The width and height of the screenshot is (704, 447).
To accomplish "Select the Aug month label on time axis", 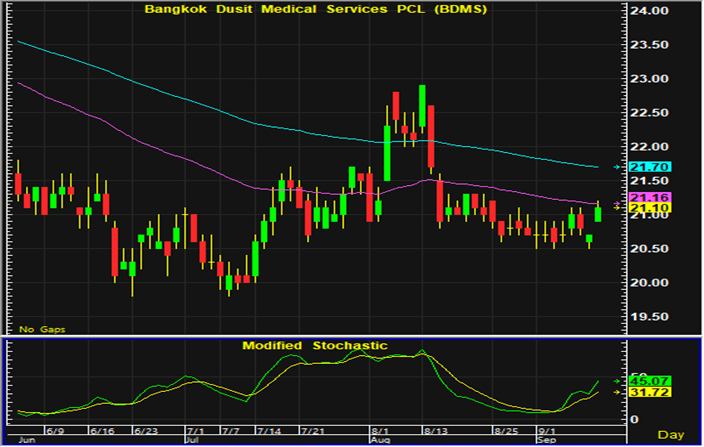I will (380, 439).
